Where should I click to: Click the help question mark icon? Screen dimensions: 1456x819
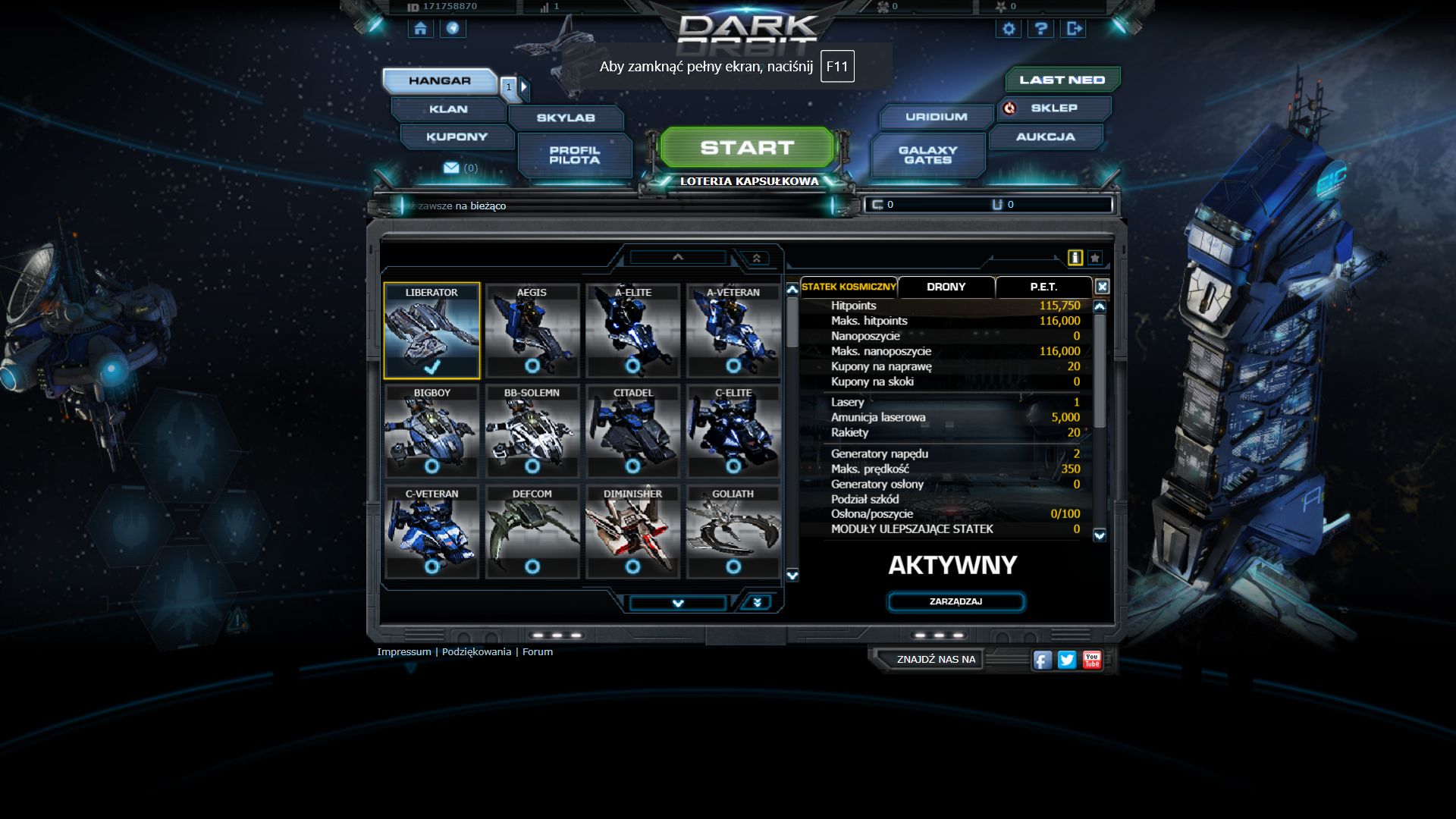(x=1041, y=29)
